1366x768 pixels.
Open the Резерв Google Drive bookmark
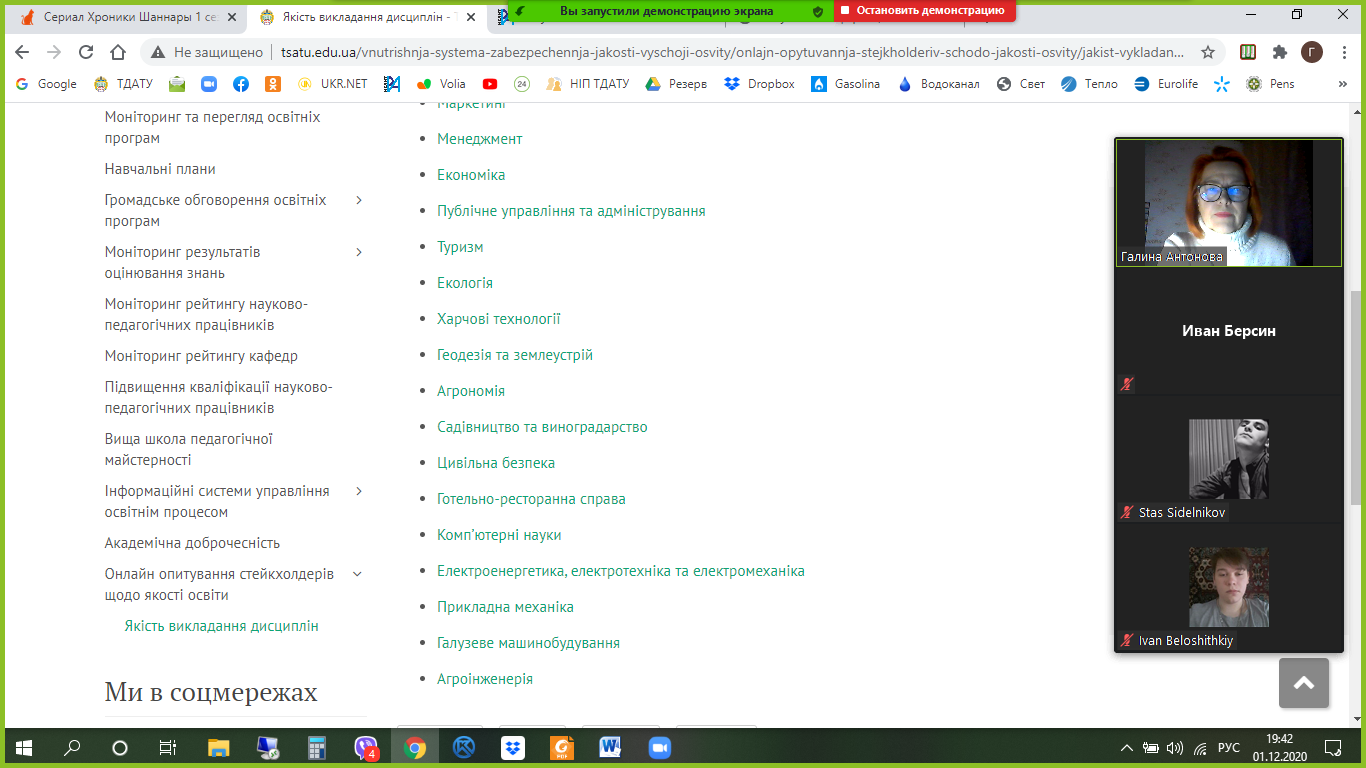click(x=676, y=84)
